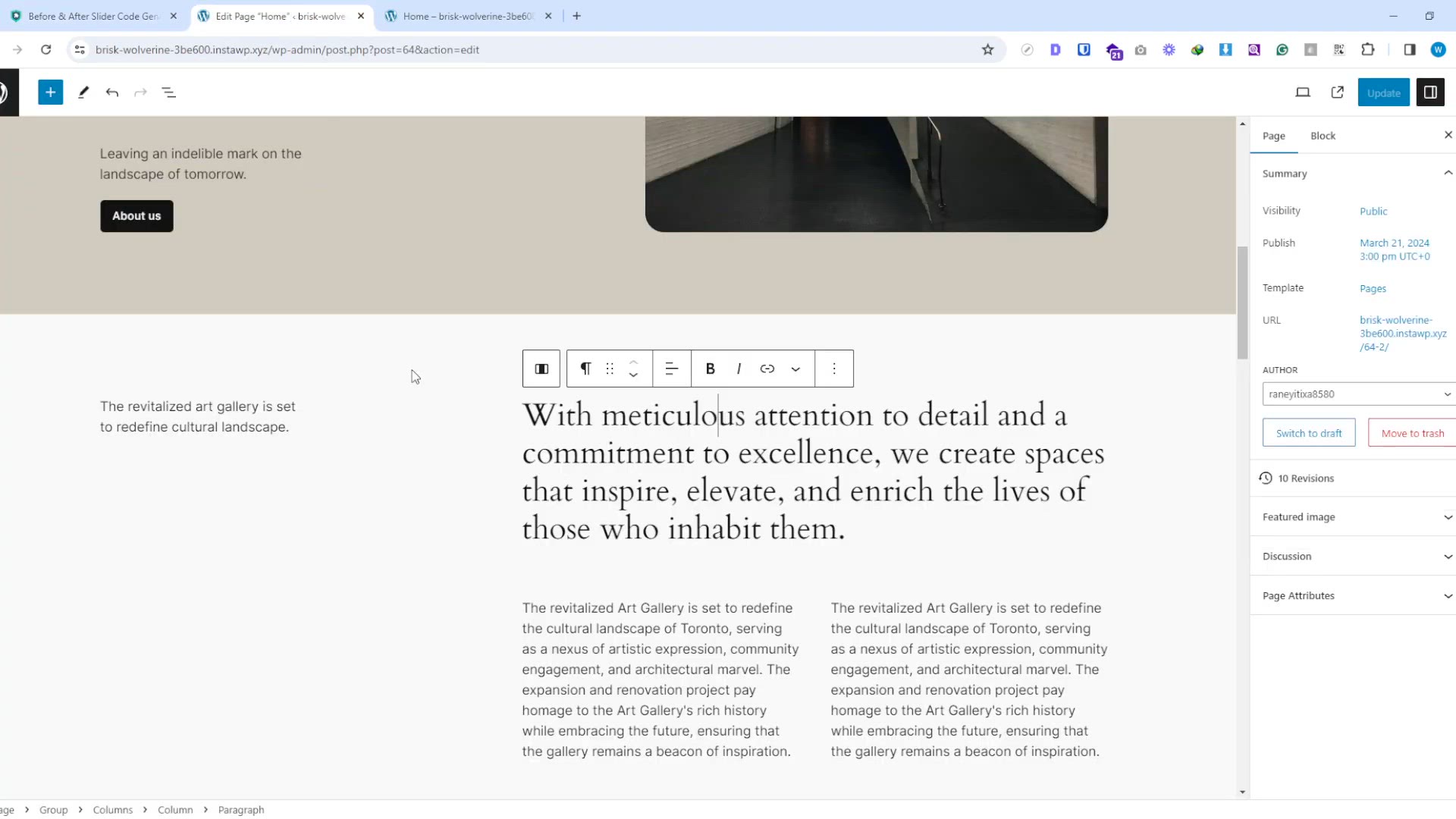Select Column in the block breadcrumb
1456x819 pixels.
coord(175,810)
